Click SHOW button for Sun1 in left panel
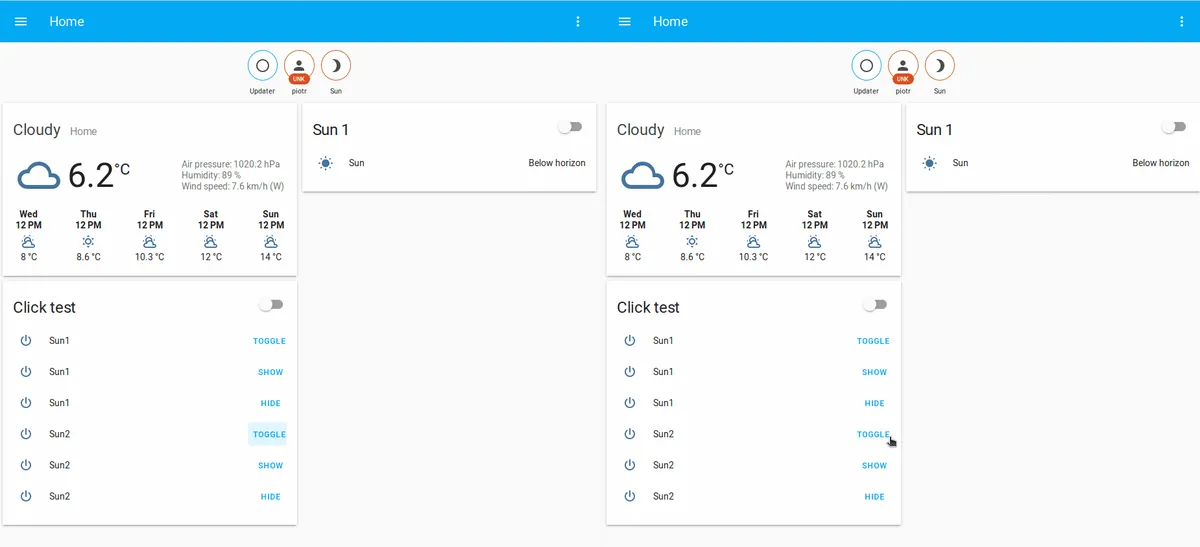This screenshot has height=547, width=1200. pyautogui.click(x=271, y=372)
